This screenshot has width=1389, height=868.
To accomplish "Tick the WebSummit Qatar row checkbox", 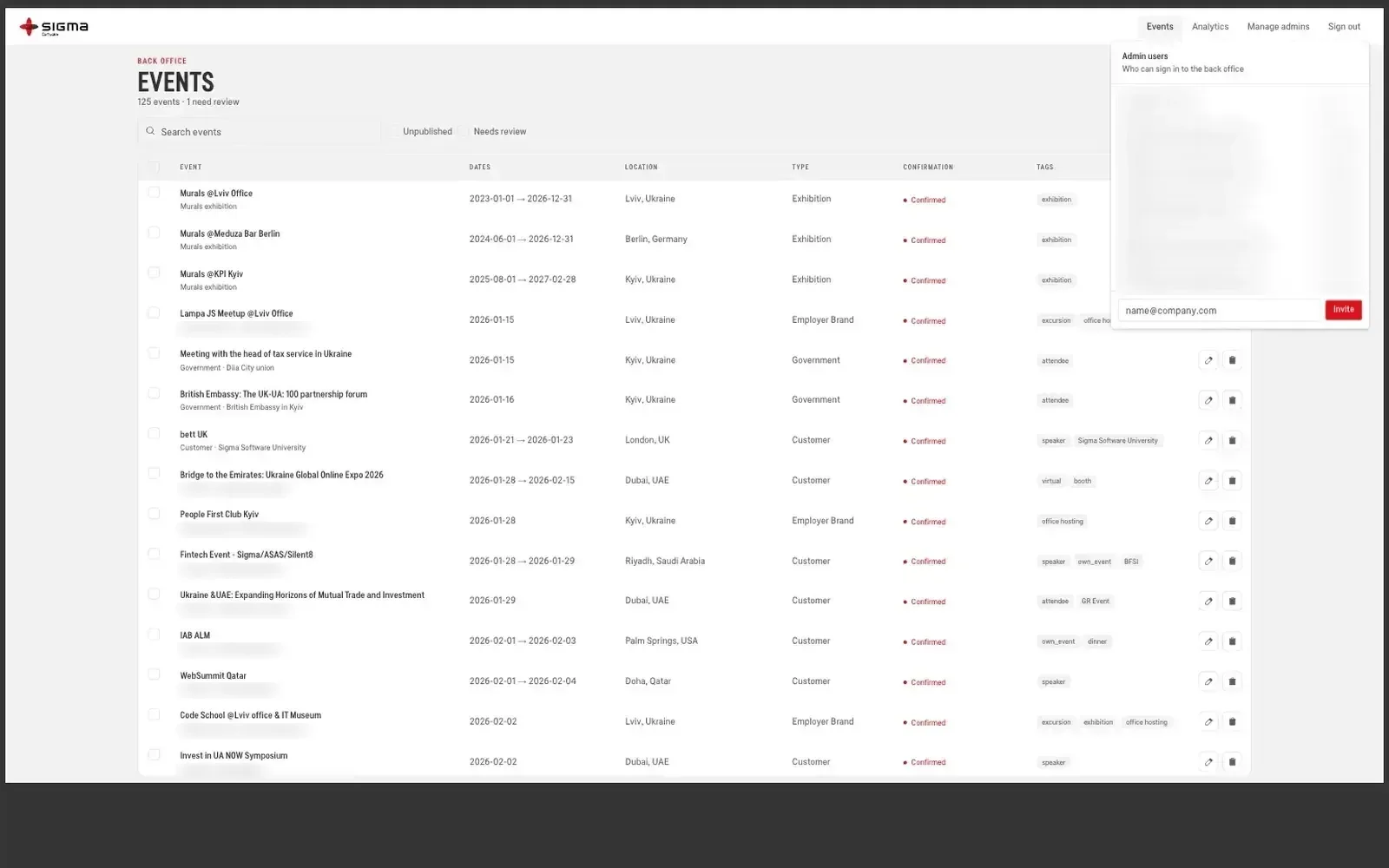I will click(154, 674).
